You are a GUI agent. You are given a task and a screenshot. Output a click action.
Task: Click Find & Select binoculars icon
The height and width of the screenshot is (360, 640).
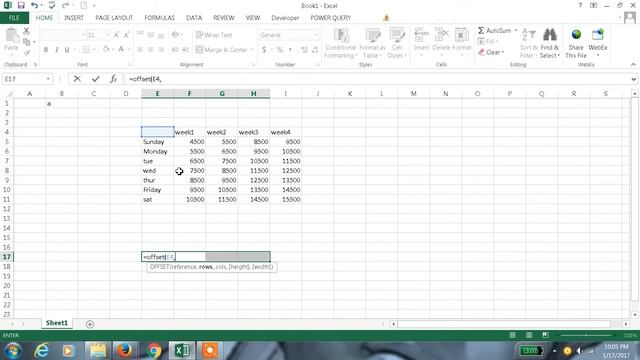coord(550,35)
